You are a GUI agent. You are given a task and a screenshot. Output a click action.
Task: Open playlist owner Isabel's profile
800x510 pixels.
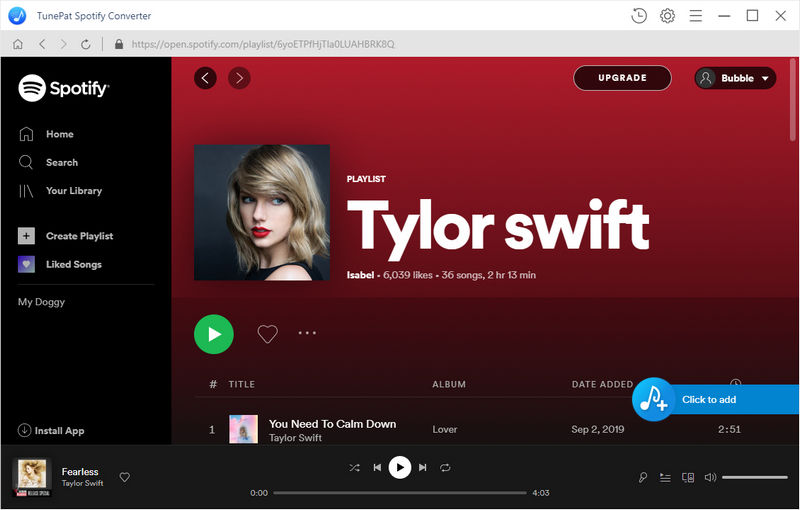pyautogui.click(x=360, y=275)
